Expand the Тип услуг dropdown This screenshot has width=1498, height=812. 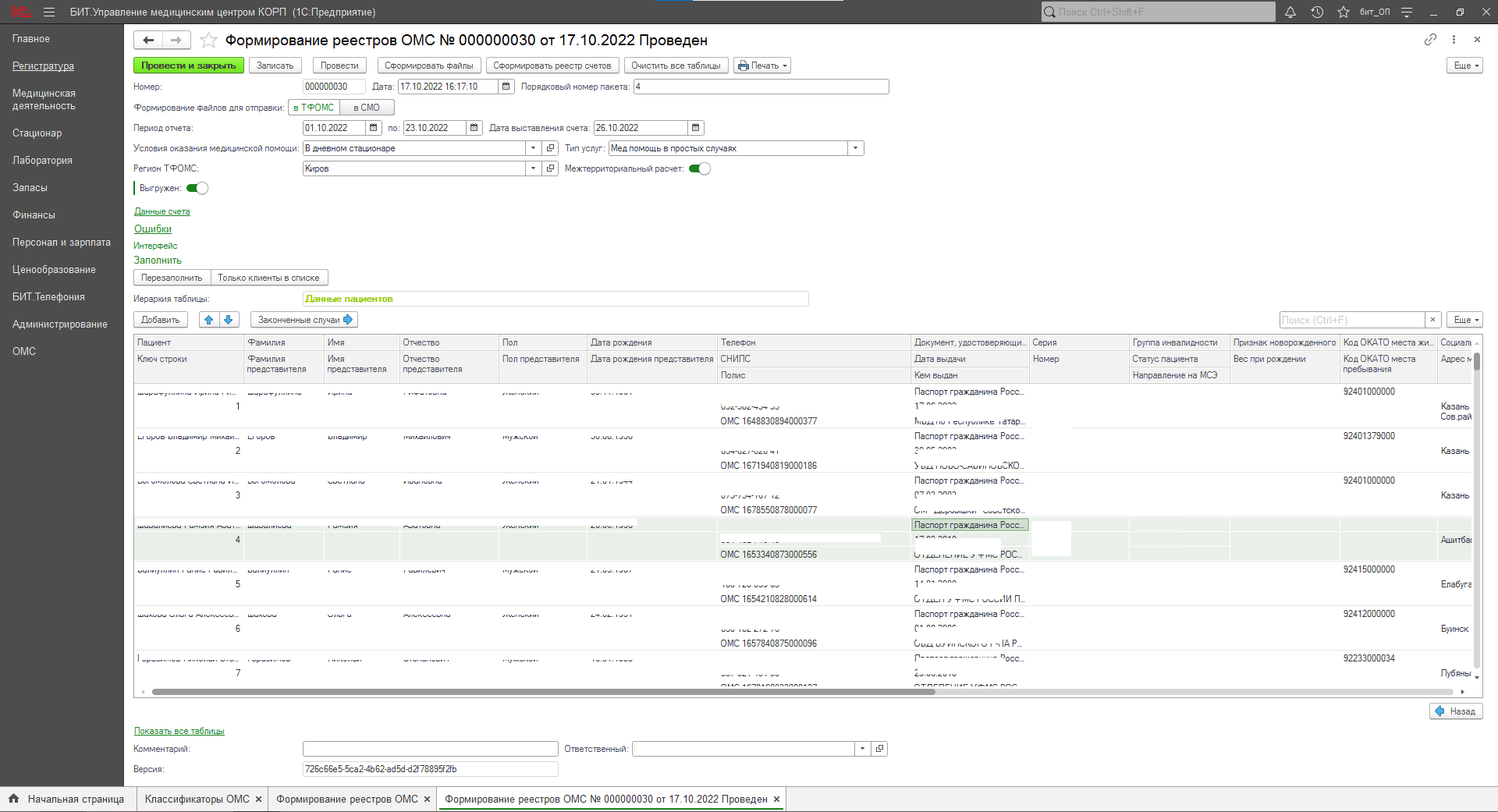(856, 148)
